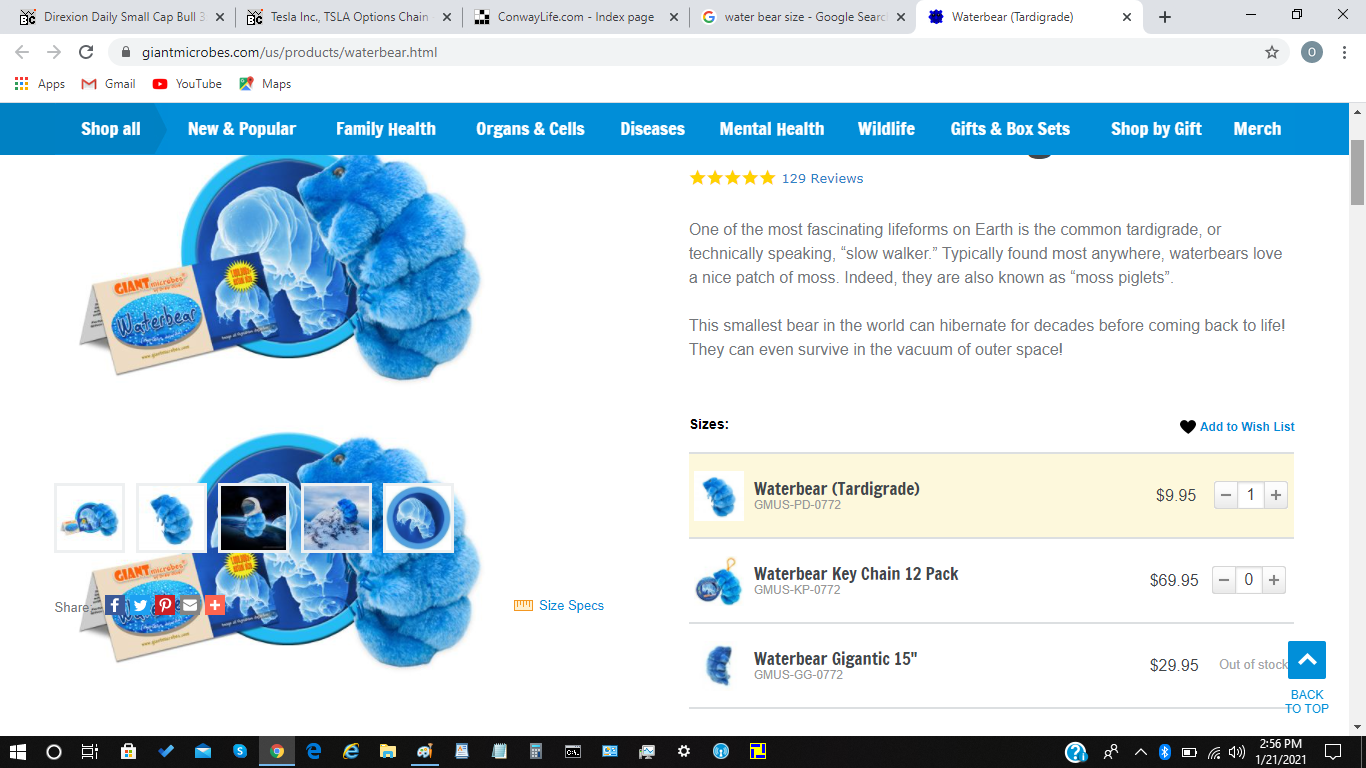Open New & Popular menu

(242, 129)
